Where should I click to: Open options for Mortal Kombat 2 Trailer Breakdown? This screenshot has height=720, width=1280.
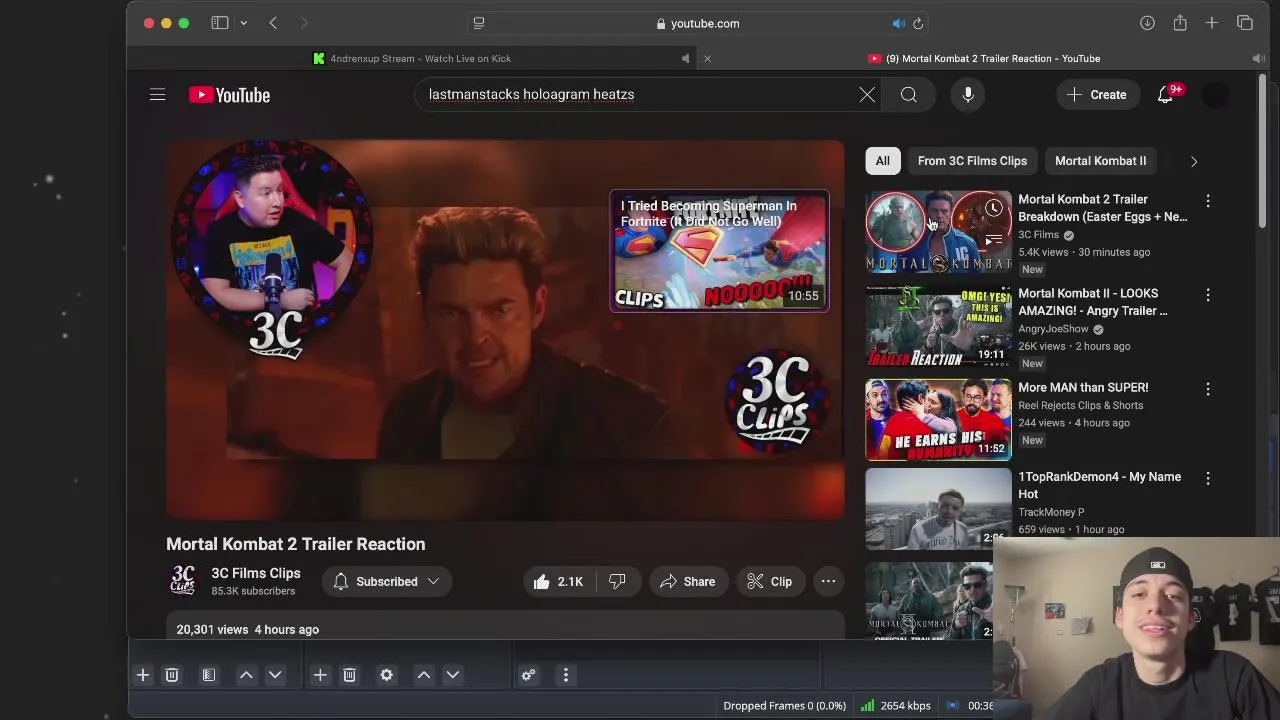[x=1208, y=201]
